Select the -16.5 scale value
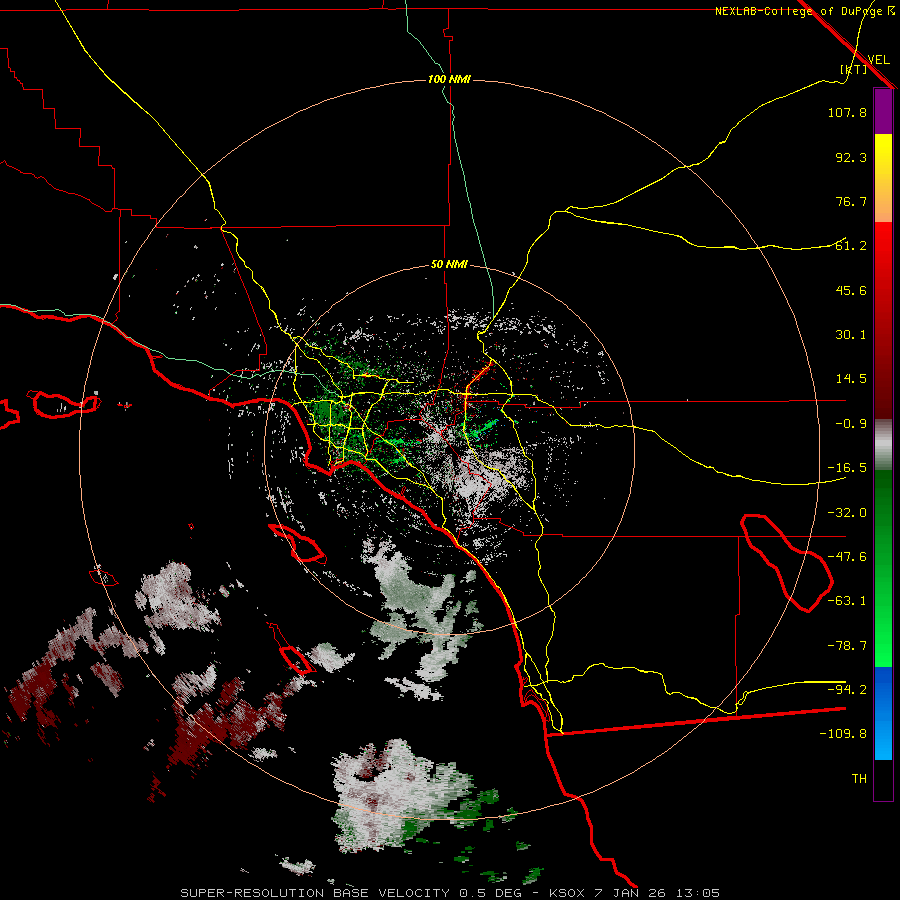 coord(847,468)
